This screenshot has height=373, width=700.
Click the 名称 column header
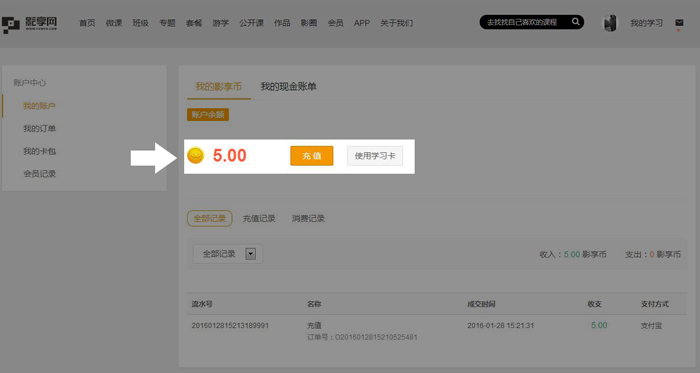point(314,304)
